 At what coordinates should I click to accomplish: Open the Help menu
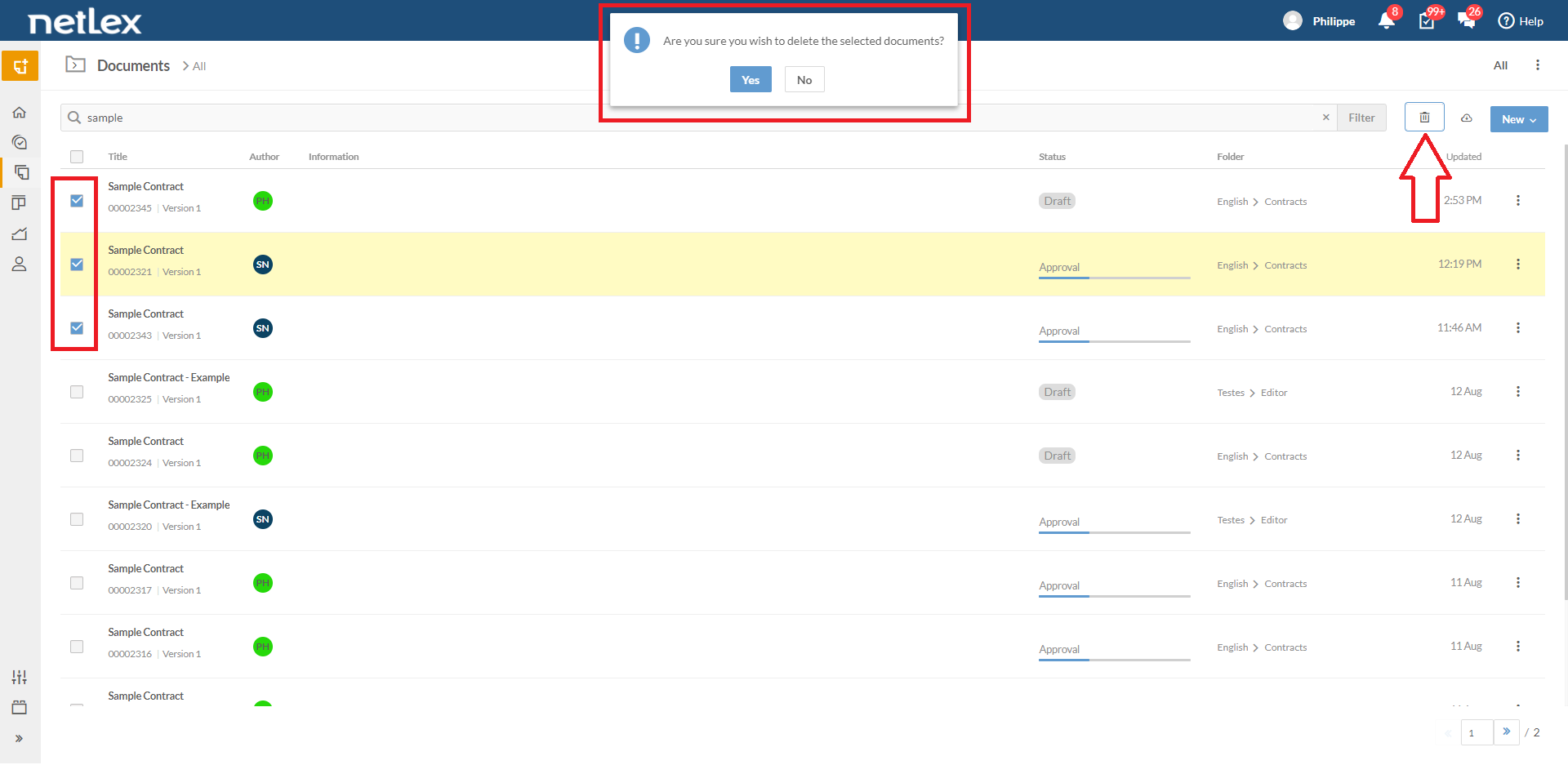click(1521, 21)
